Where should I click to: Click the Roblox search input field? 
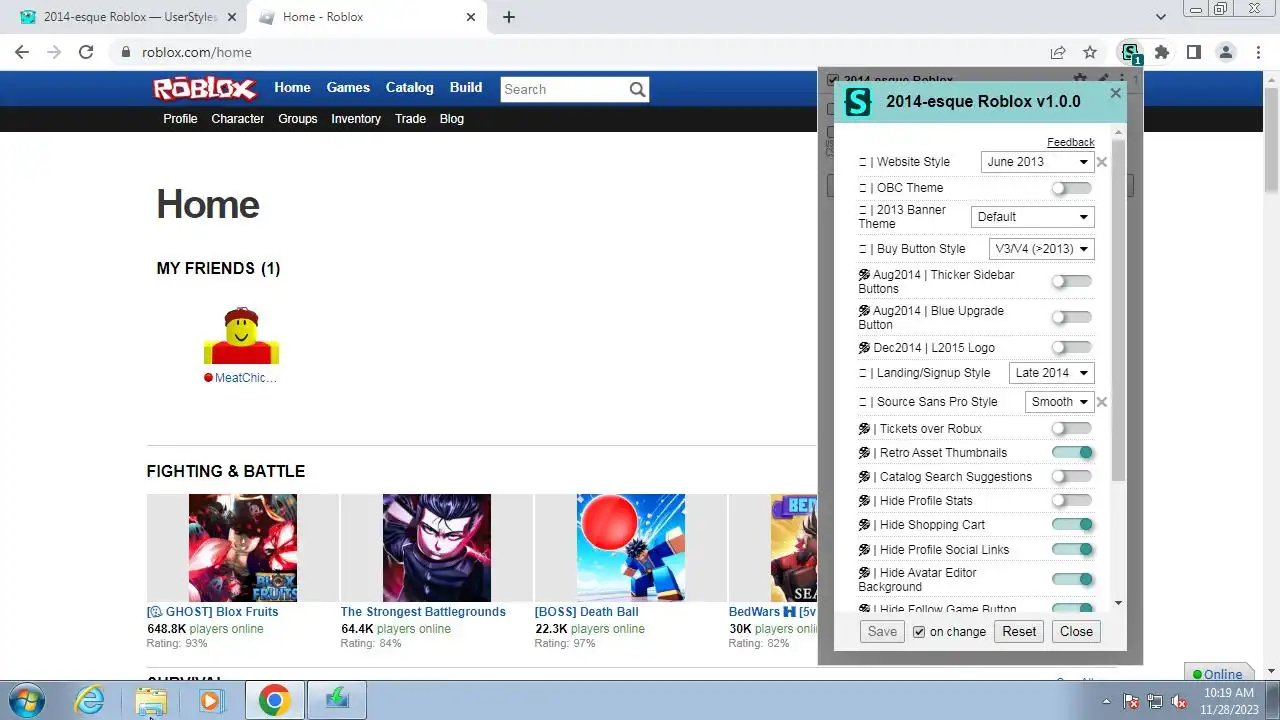pyautogui.click(x=564, y=89)
